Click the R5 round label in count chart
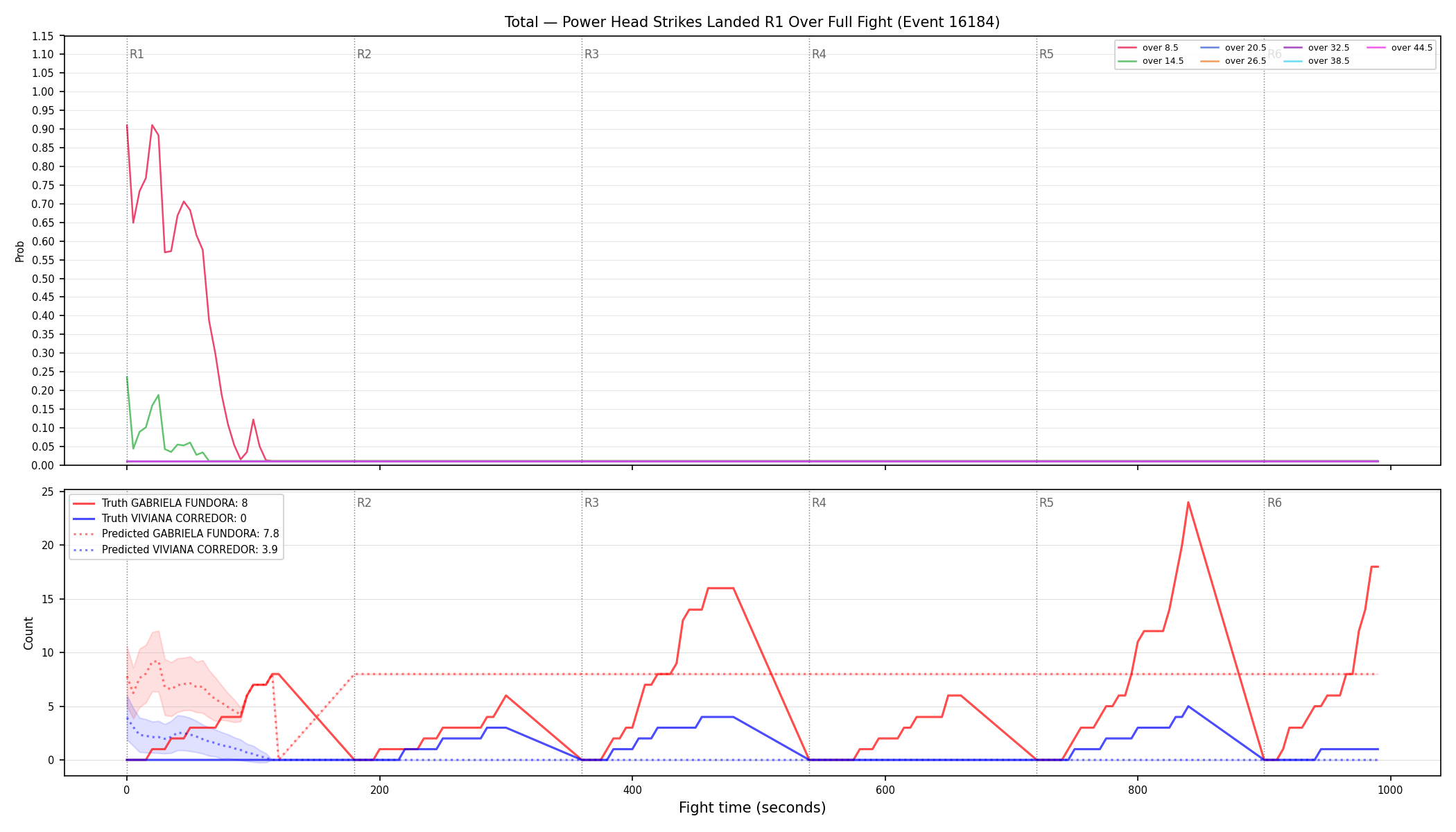1456x832 pixels. coord(1046,503)
